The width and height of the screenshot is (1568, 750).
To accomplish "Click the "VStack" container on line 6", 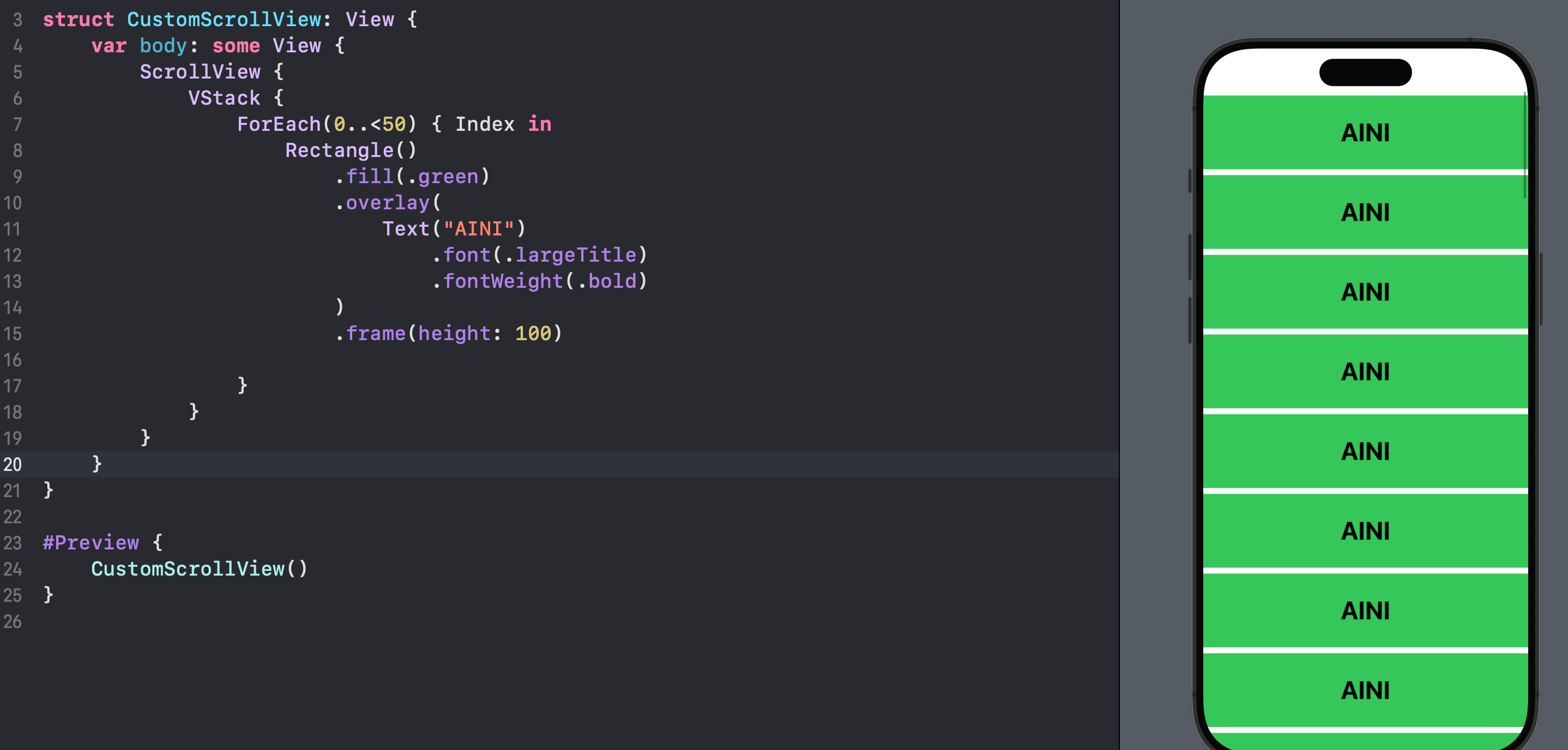I will 224,98.
